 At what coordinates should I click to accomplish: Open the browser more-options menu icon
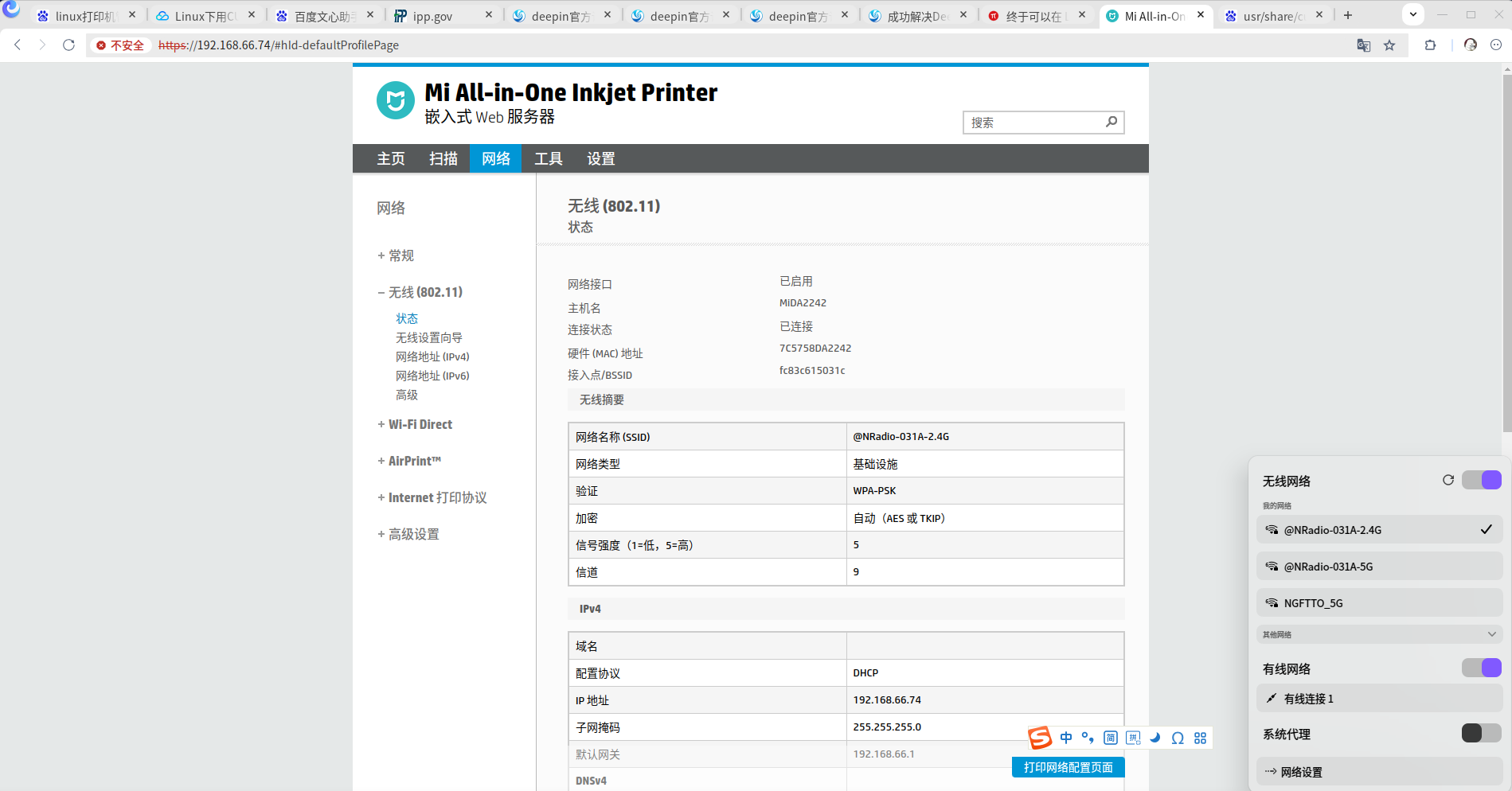tap(1496, 45)
